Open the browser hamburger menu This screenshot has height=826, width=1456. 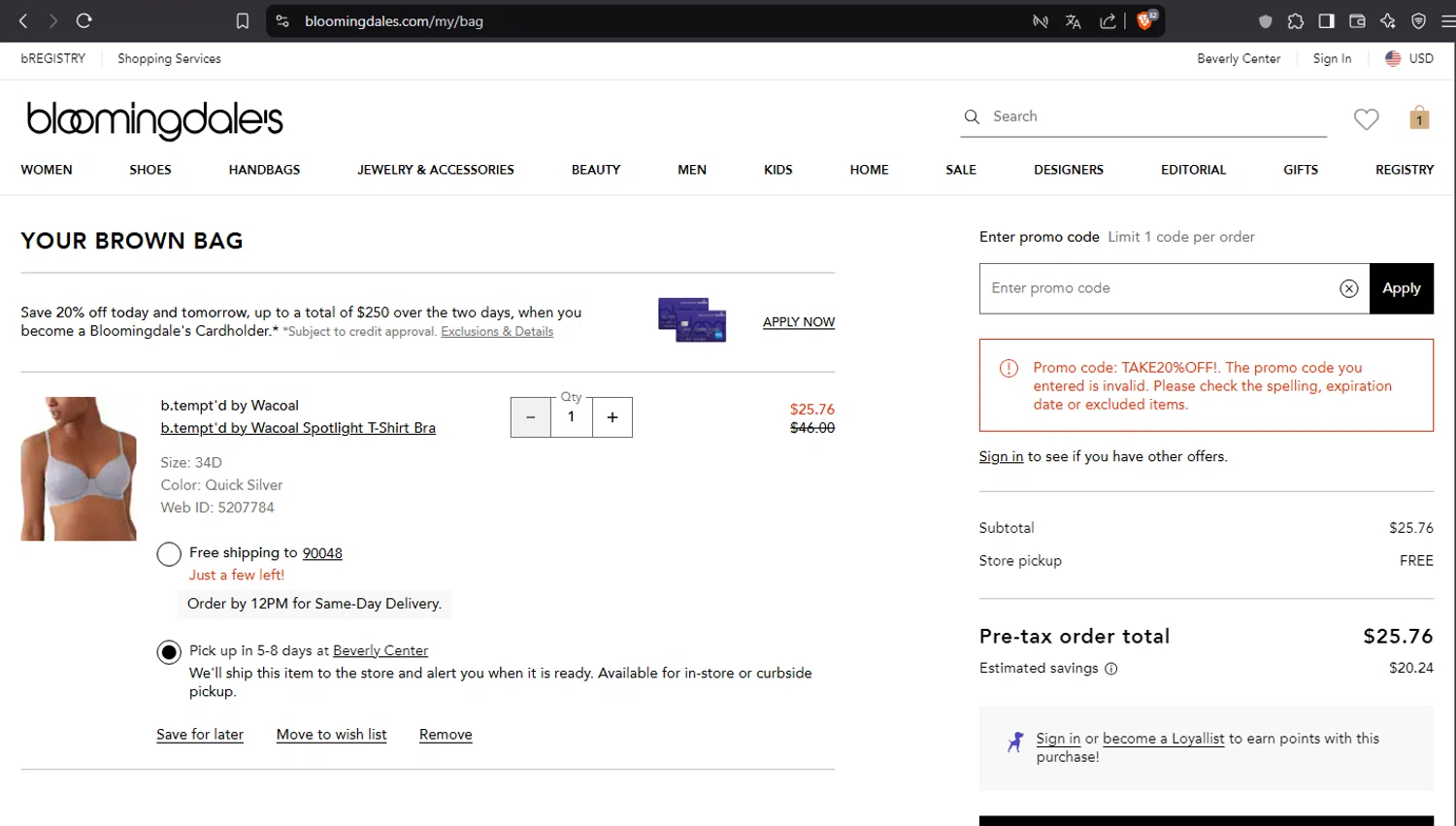click(1448, 20)
